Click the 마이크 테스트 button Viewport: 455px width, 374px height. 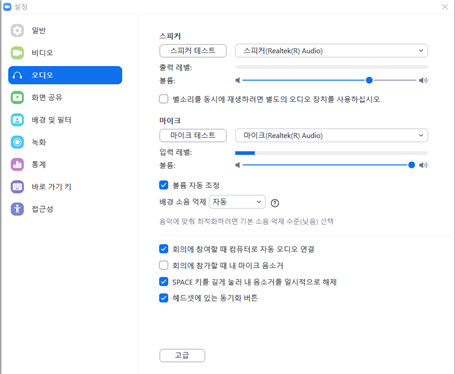193,135
